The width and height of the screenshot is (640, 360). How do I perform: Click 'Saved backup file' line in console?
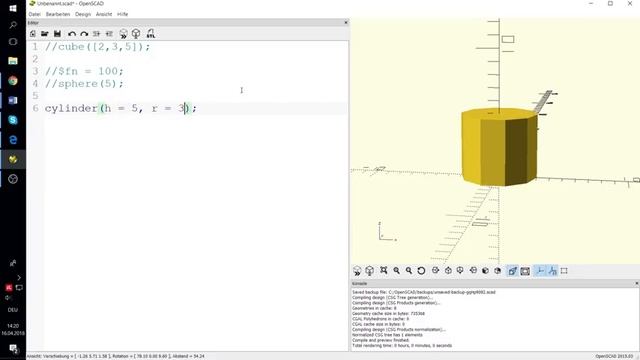(424, 292)
